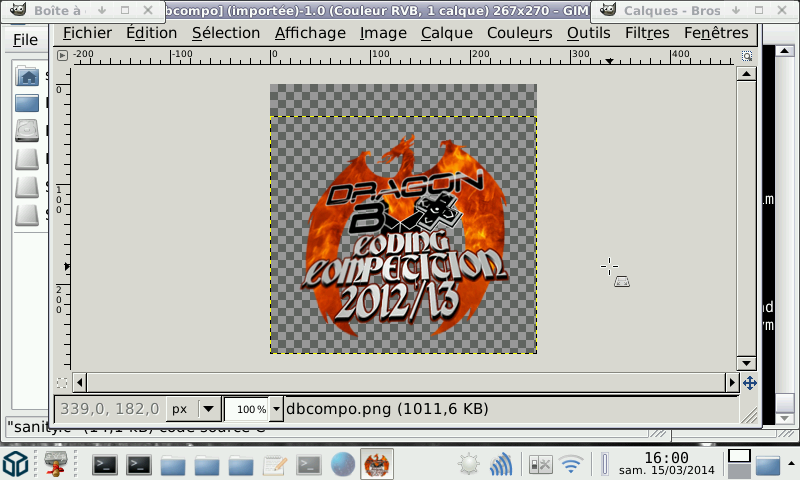
Task: Click the dbcompo.png (1011,6 KB) status text
Action: 387,409
